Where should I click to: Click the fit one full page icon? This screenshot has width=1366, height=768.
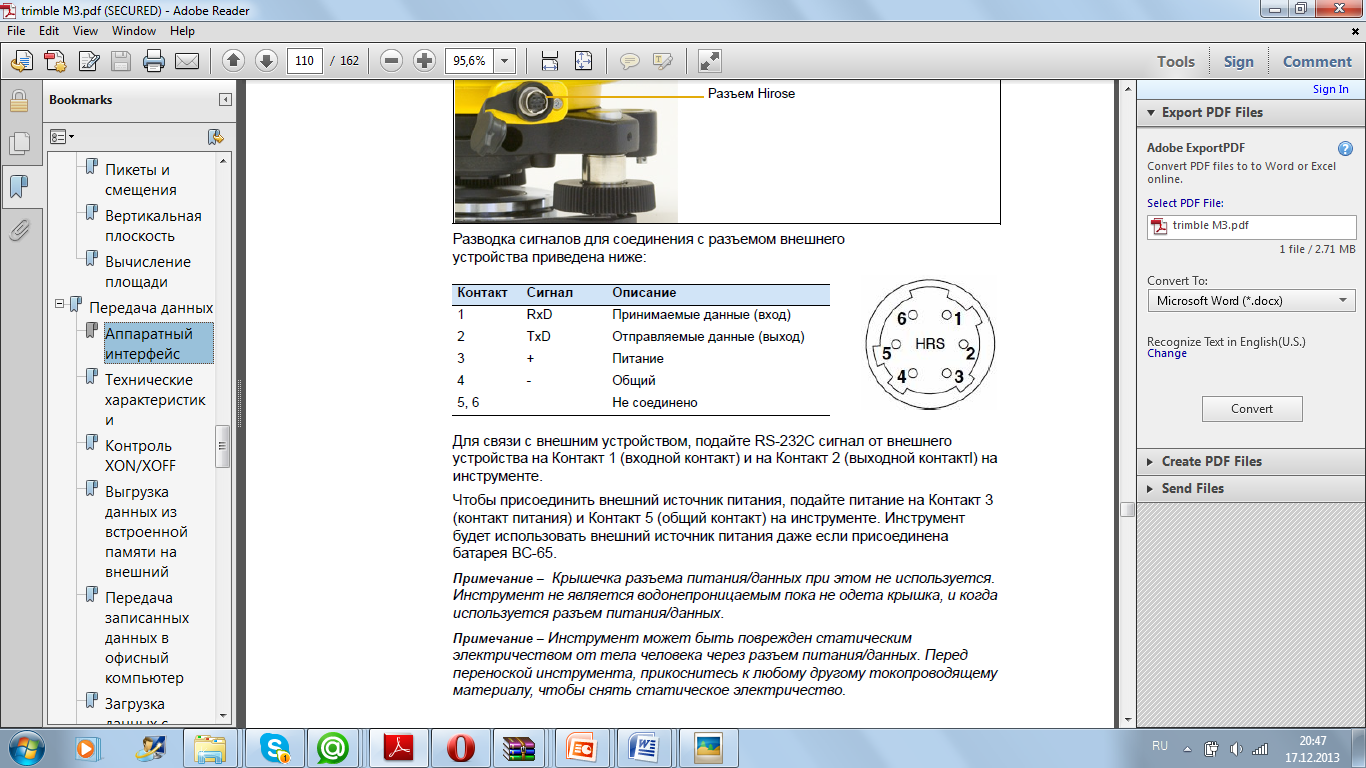pos(583,61)
